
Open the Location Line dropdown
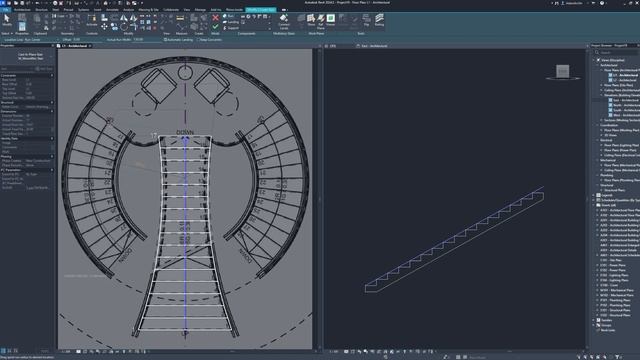pos(42,40)
